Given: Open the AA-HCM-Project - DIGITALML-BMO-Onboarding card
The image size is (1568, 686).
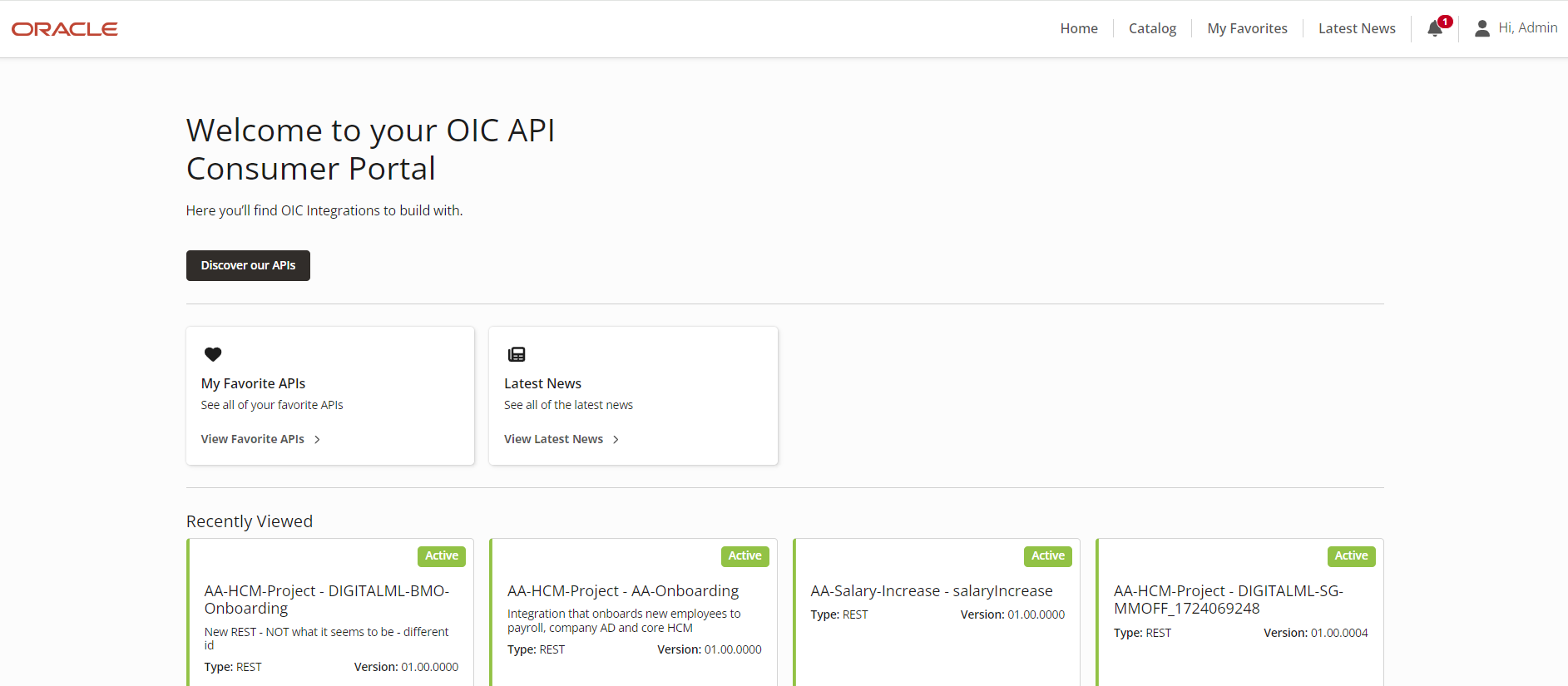Looking at the screenshot, I should pyautogui.click(x=330, y=612).
